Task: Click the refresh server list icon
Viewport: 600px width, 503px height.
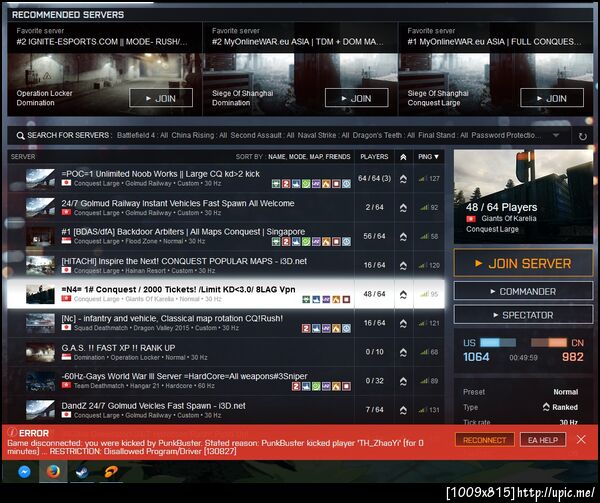Action: [582, 136]
